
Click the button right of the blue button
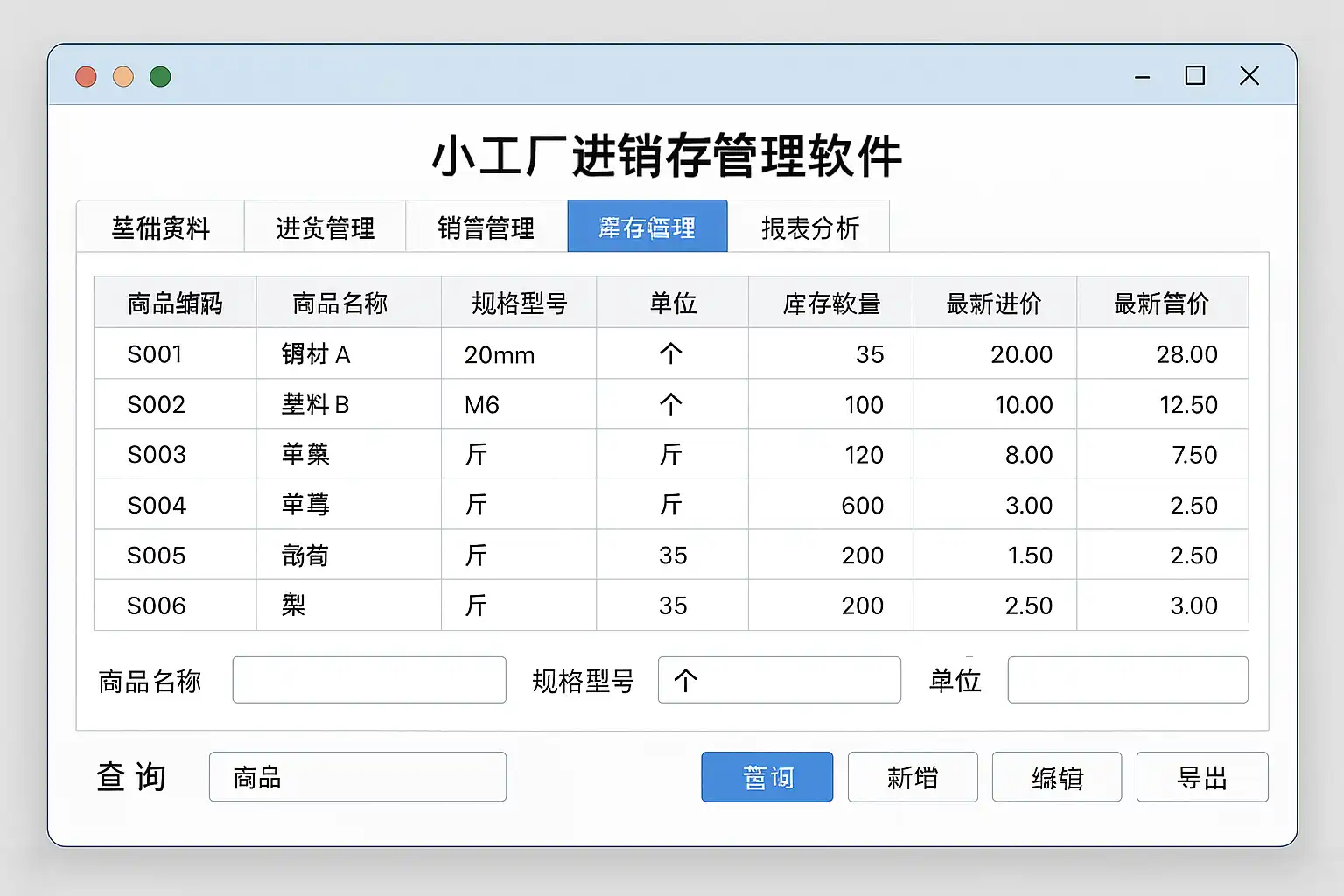click(912, 777)
